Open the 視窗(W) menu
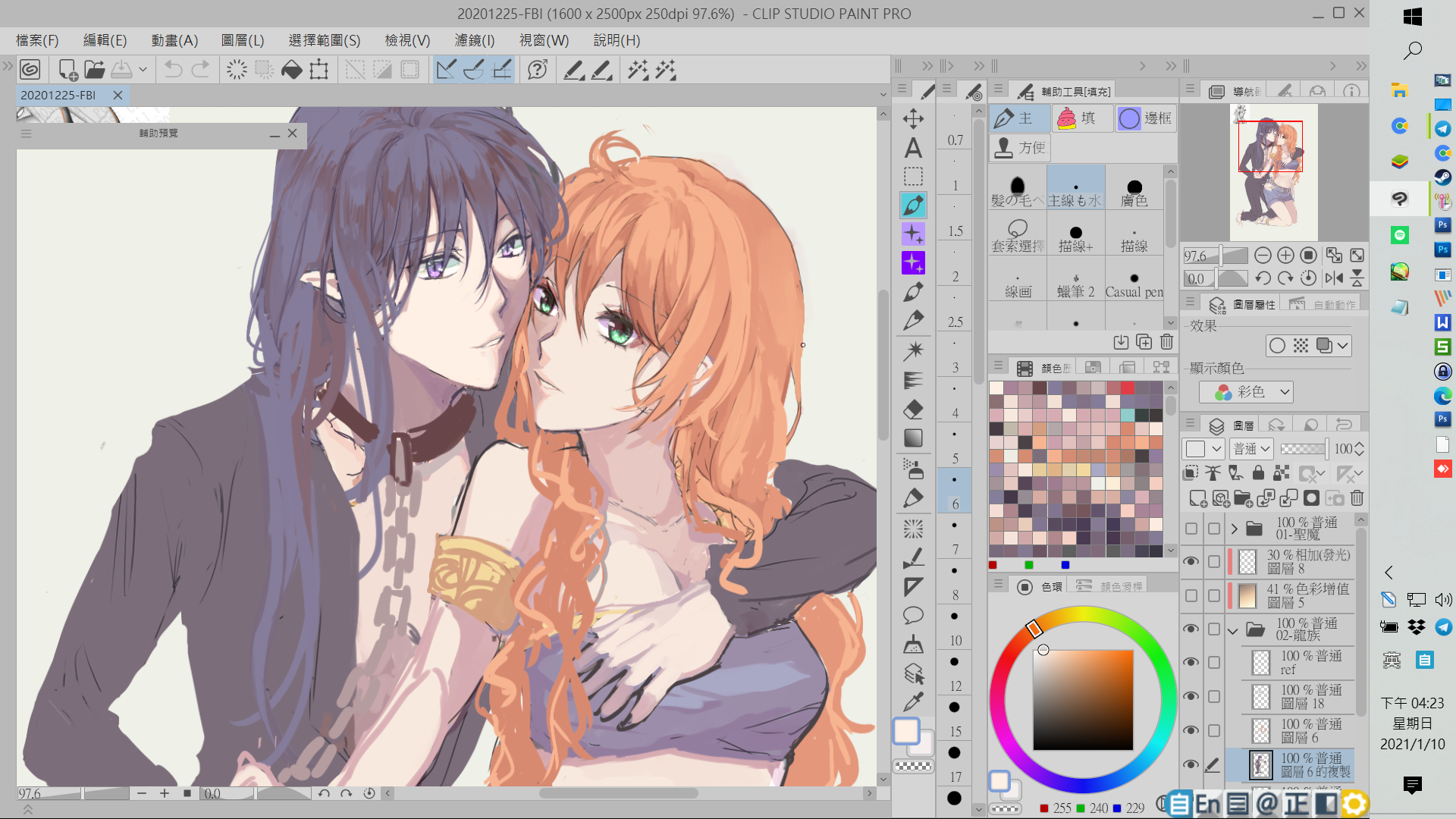This screenshot has height=819, width=1456. tap(544, 40)
